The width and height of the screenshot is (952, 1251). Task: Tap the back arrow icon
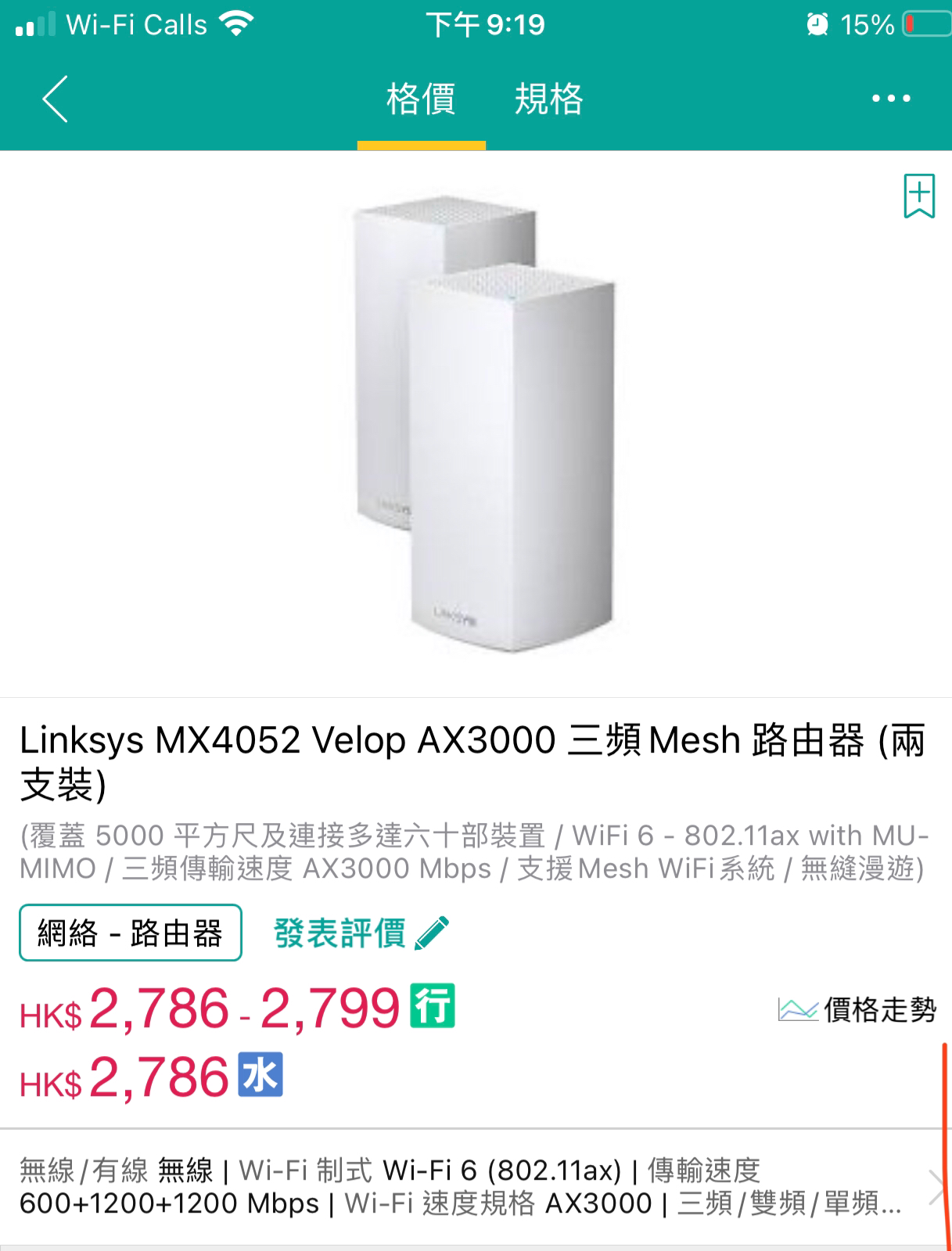pos(55,99)
